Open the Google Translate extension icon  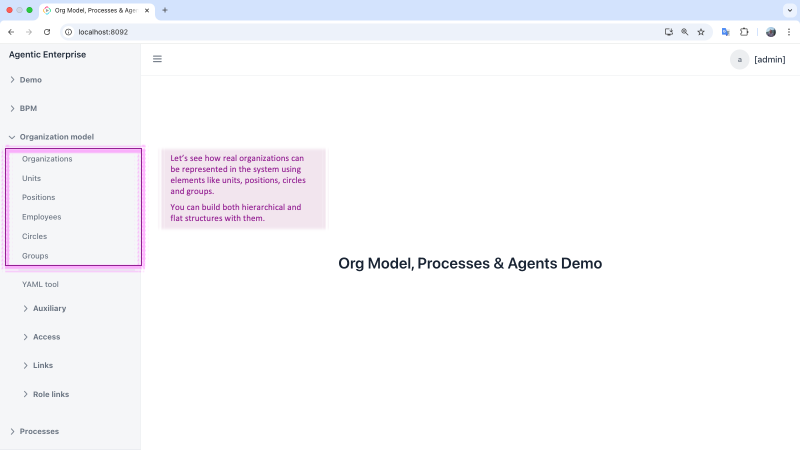coord(726,32)
